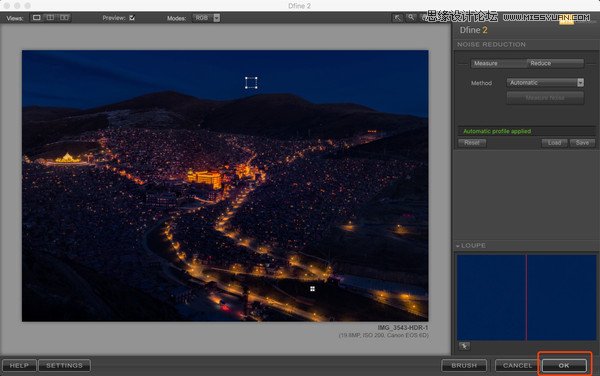
Task: Confirm with the OK button
Action: pos(564,365)
